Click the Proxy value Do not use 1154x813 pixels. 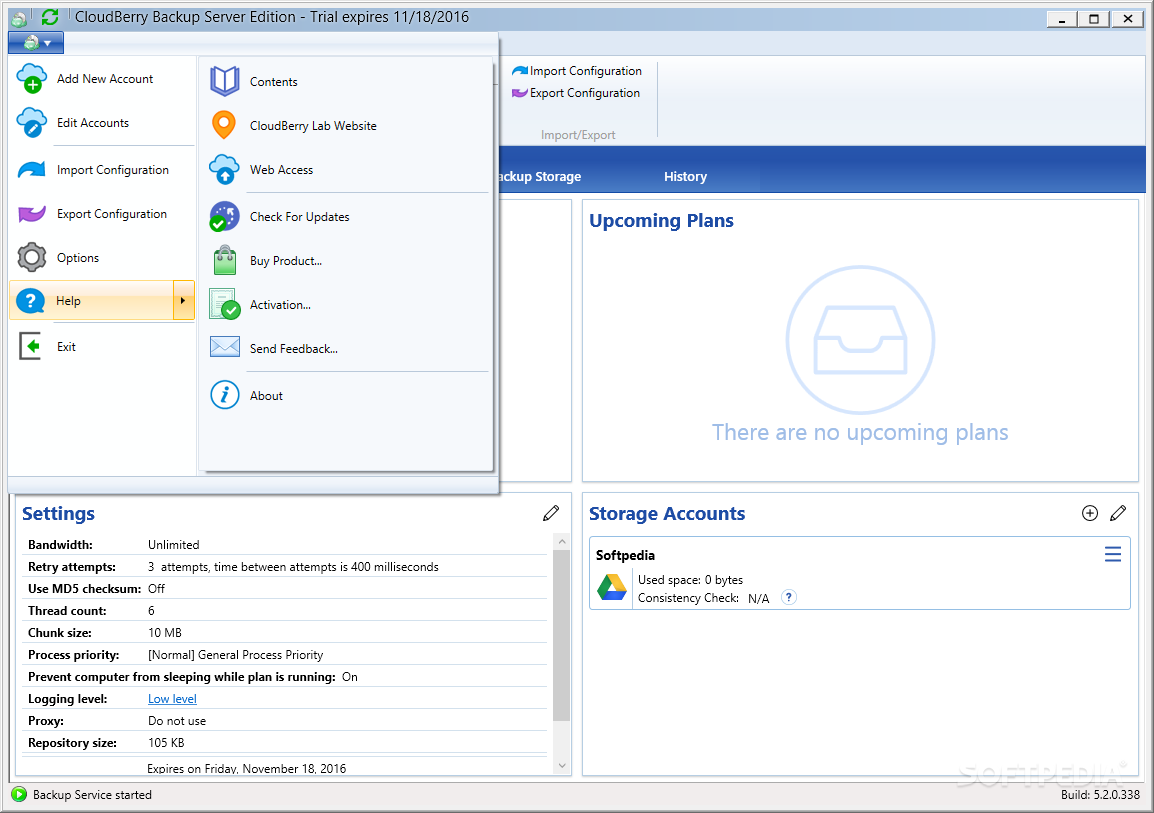click(x=177, y=721)
